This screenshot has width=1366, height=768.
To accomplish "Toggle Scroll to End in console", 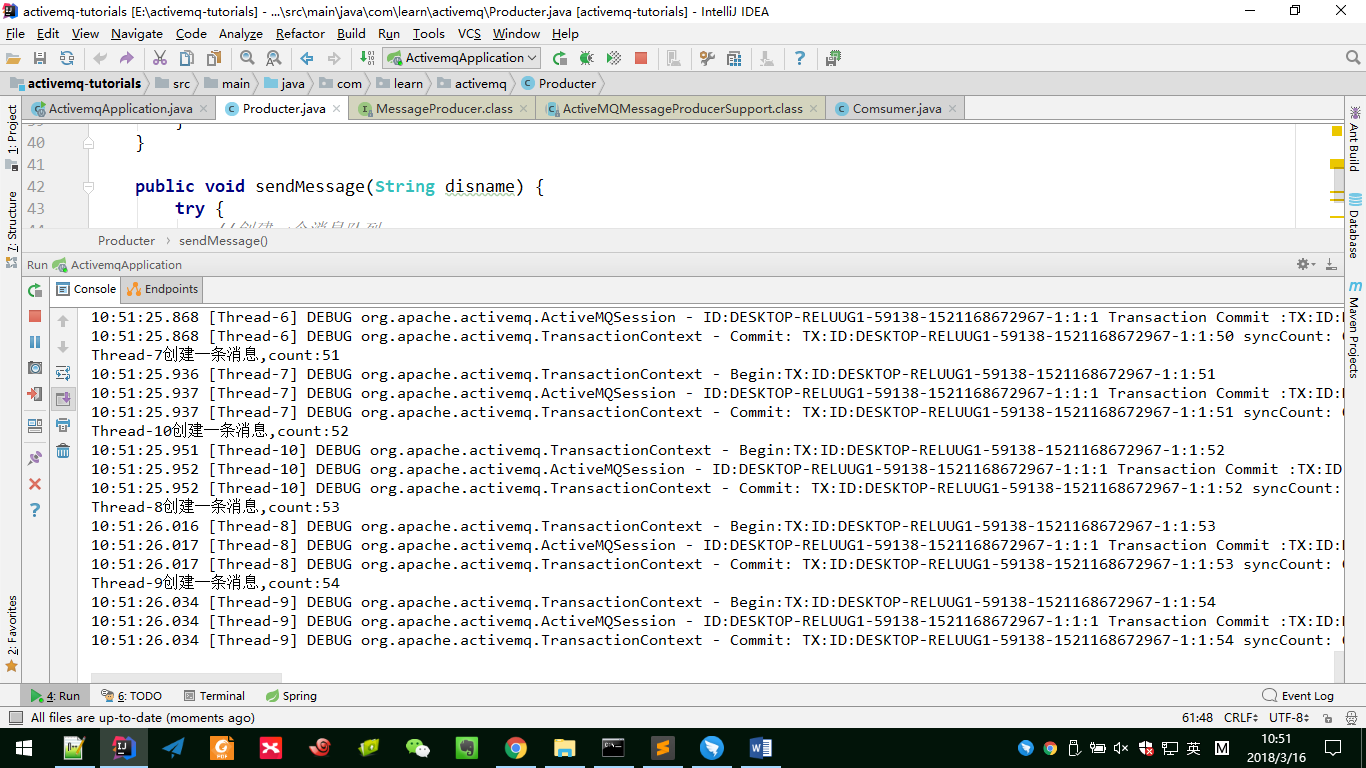I will click(x=63, y=399).
